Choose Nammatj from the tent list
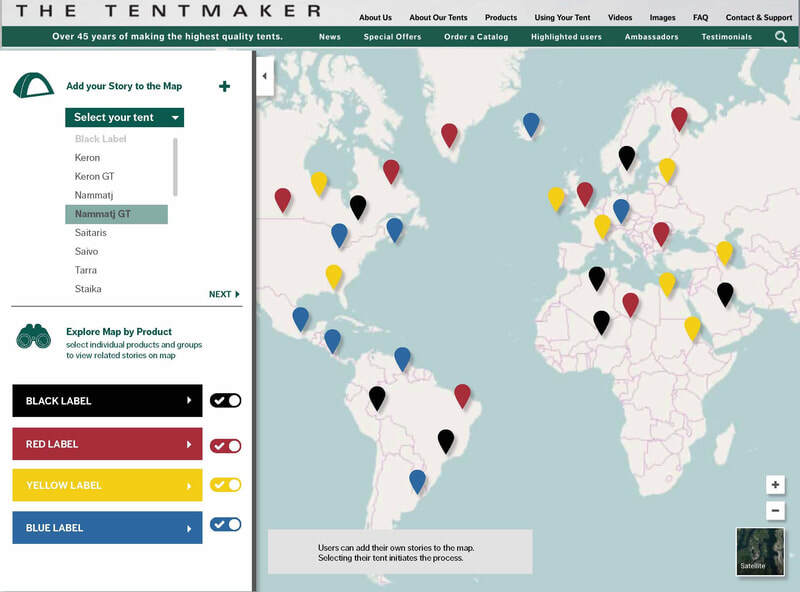The height and width of the screenshot is (592, 800). 94,195
